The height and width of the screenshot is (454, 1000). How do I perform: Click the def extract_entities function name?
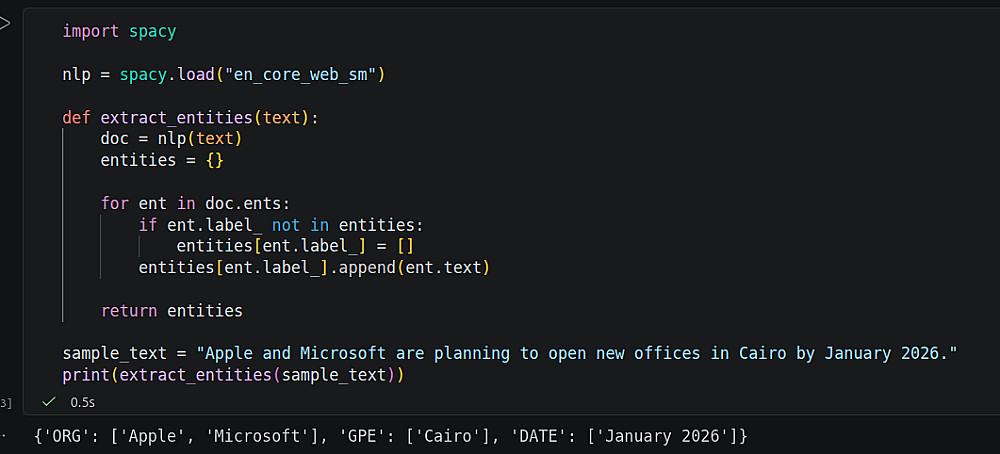[x=176, y=117]
